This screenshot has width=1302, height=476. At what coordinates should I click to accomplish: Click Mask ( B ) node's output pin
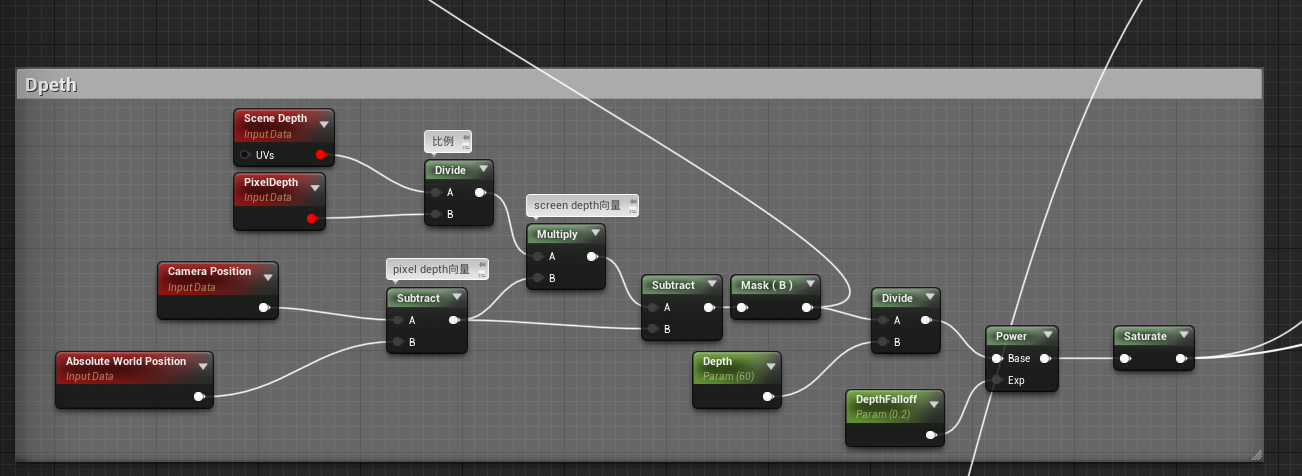tap(807, 308)
